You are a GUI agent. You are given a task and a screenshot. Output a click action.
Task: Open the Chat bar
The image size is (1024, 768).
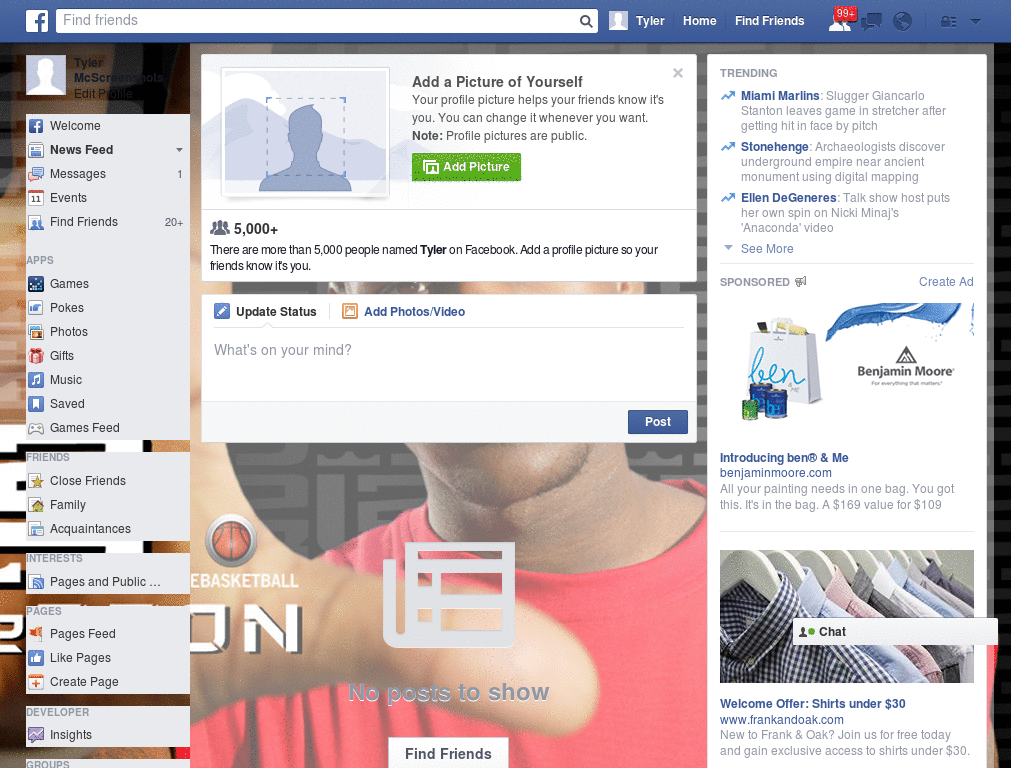(x=895, y=632)
